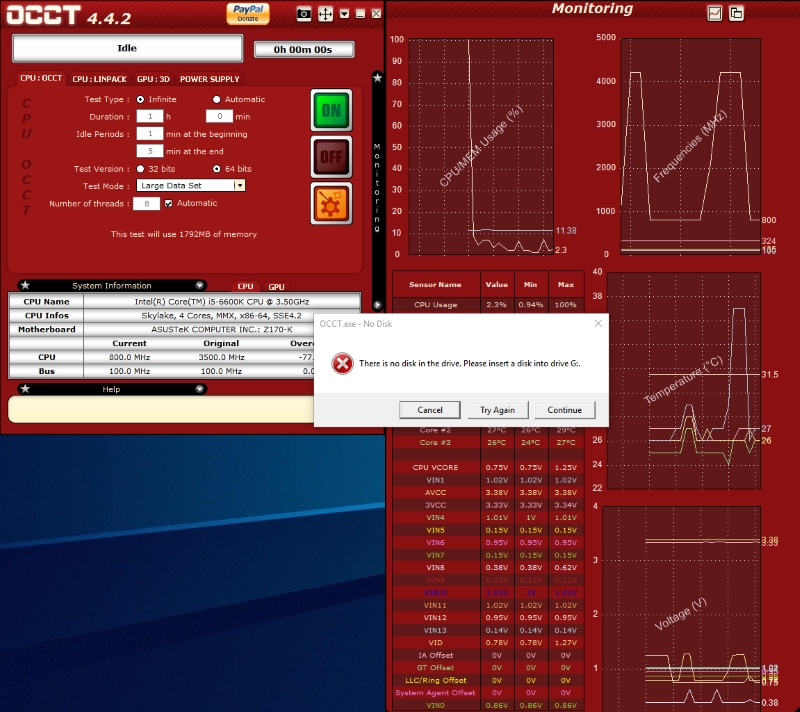This screenshot has height=712, width=800.
Task: Click the Idle status display
Action: click(x=127, y=48)
